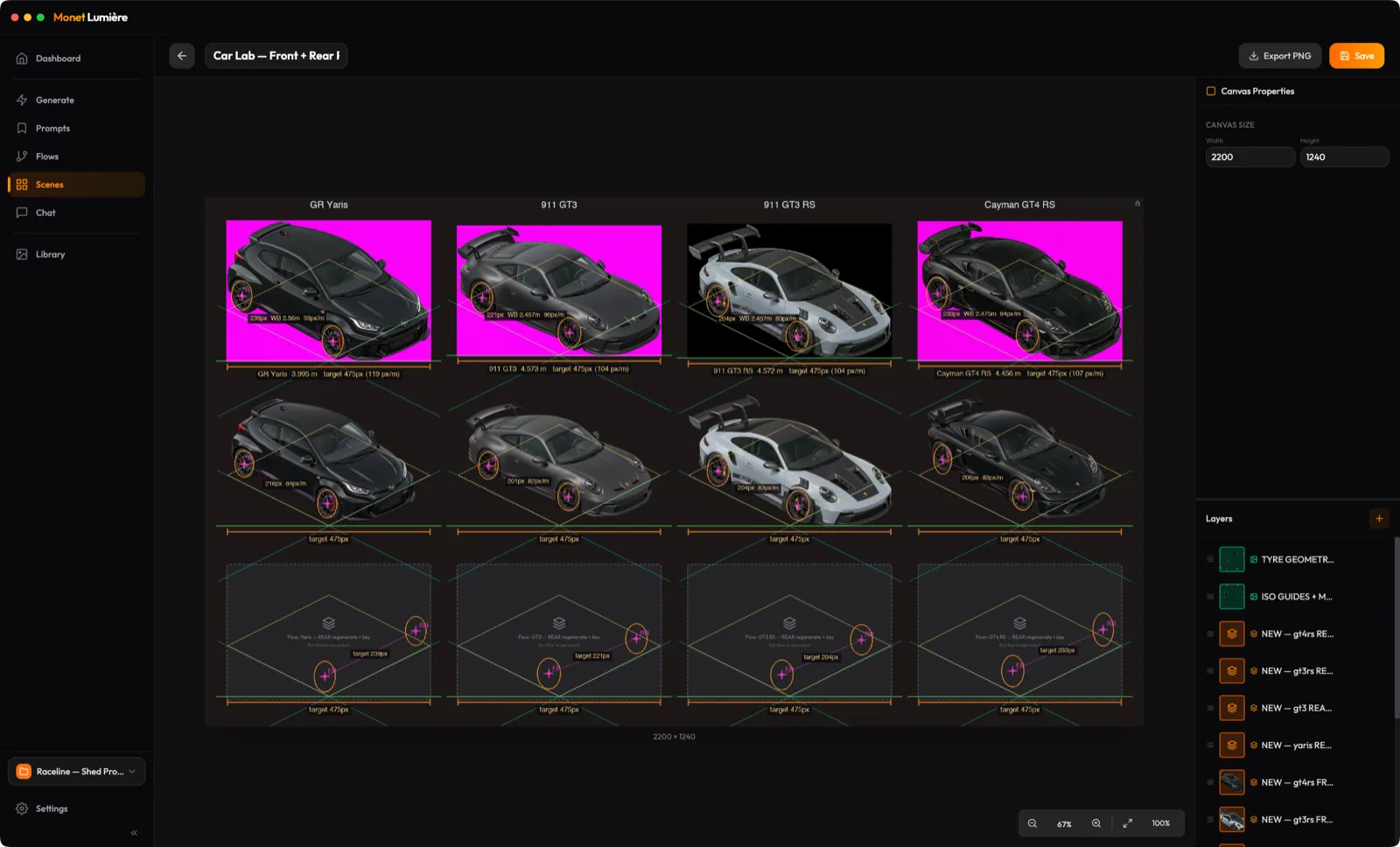Click the orange Save button
1400x847 pixels.
pyautogui.click(x=1356, y=56)
